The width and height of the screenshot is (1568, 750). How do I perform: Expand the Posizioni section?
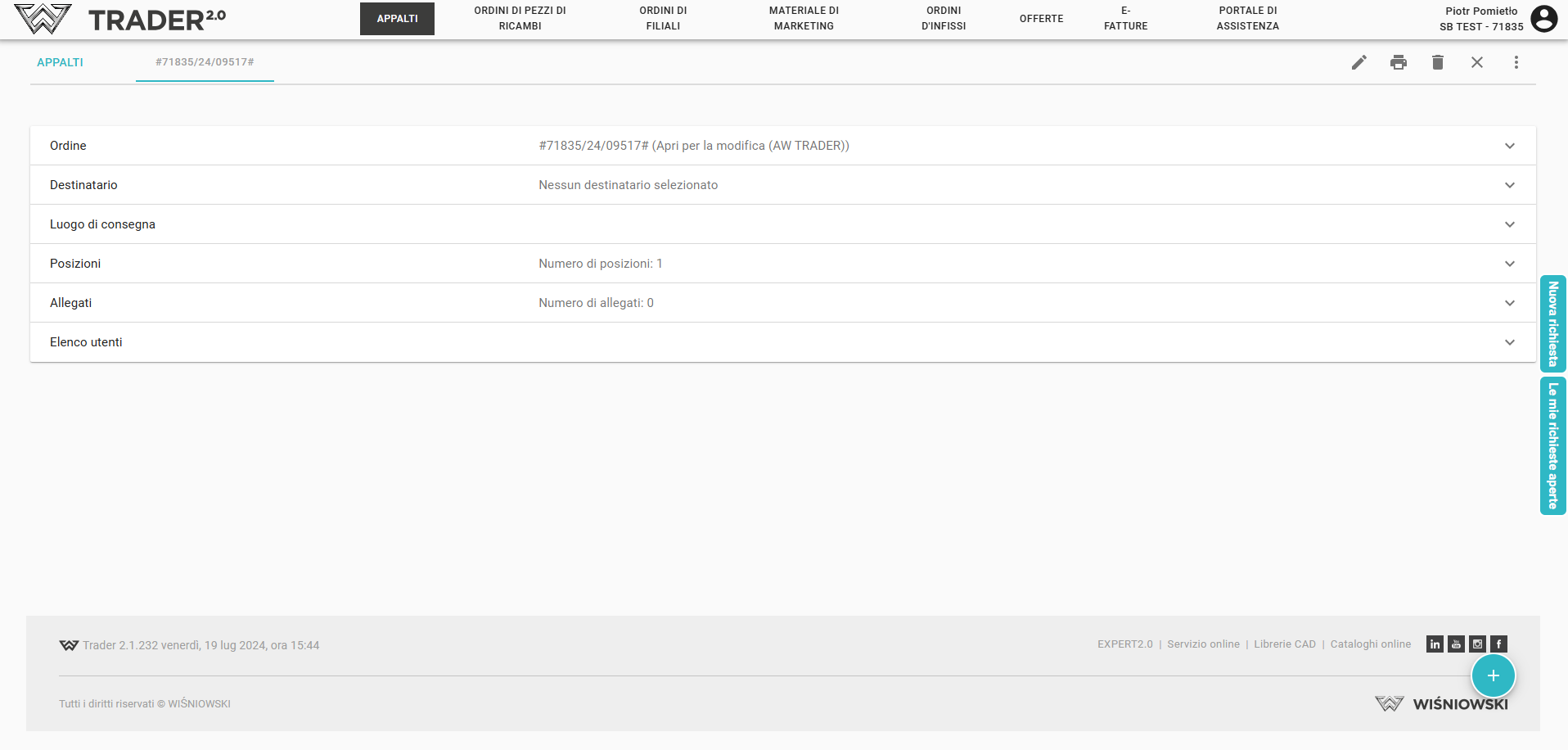pyautogui.click(x=1509, y=264)
